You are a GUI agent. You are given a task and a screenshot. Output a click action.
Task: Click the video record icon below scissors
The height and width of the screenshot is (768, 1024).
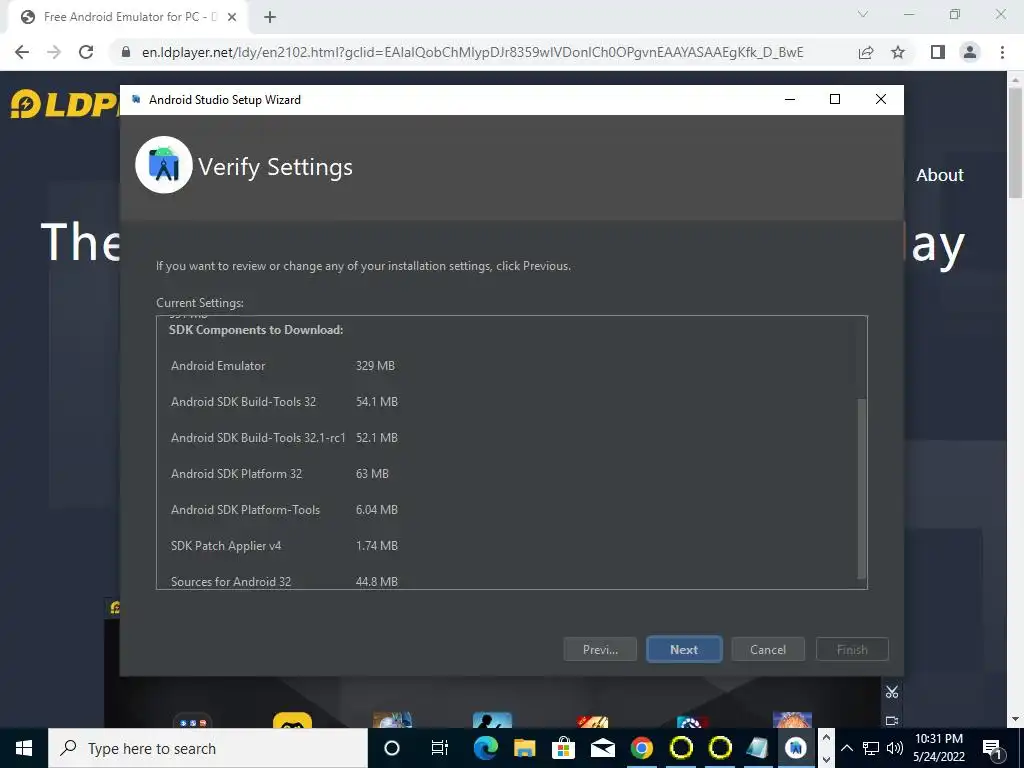(x=892, y=720)
